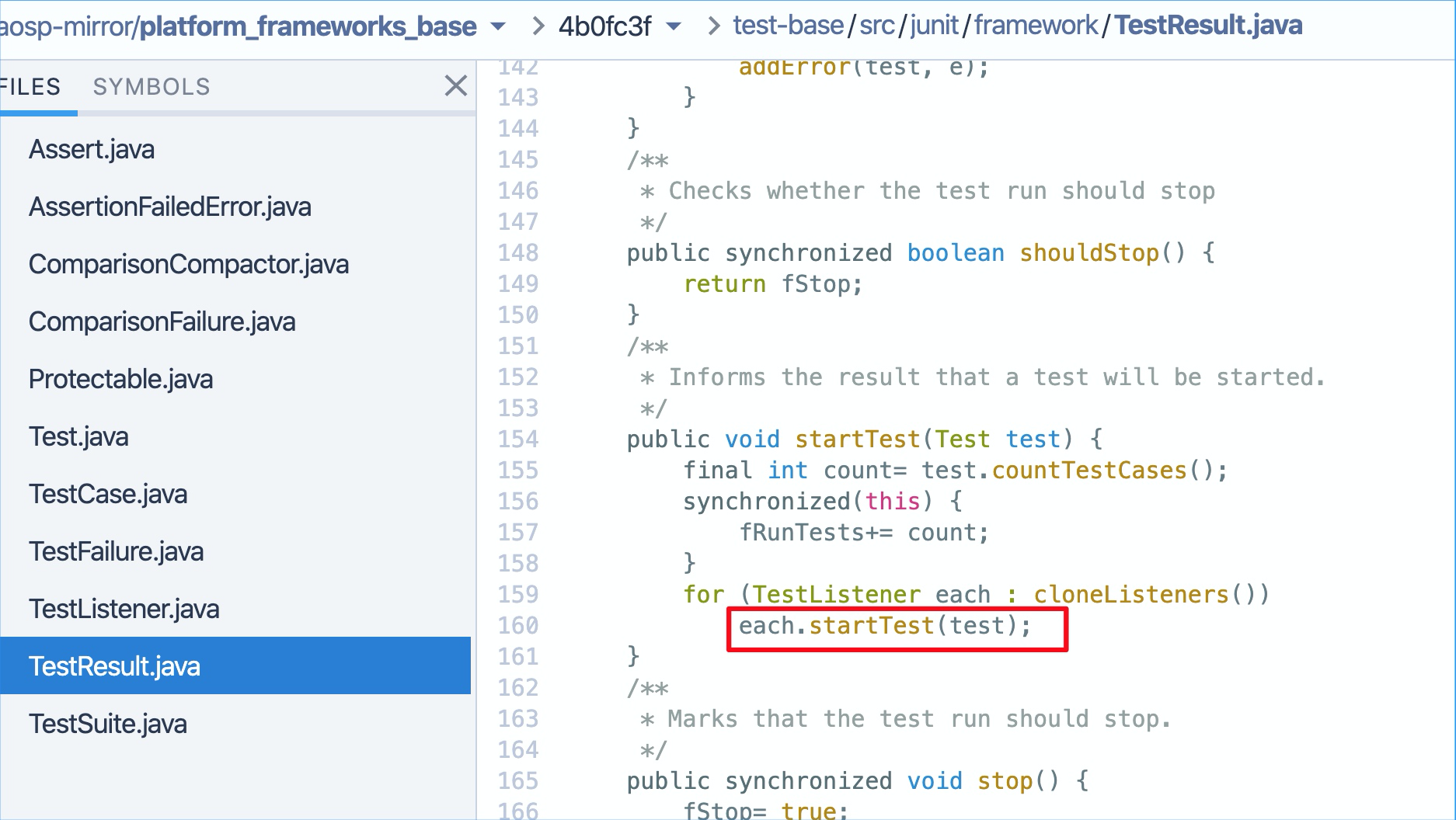1456x820 pixels.
Task: Click each.startTest call on line 160
Action: click(x=885, y=626)
